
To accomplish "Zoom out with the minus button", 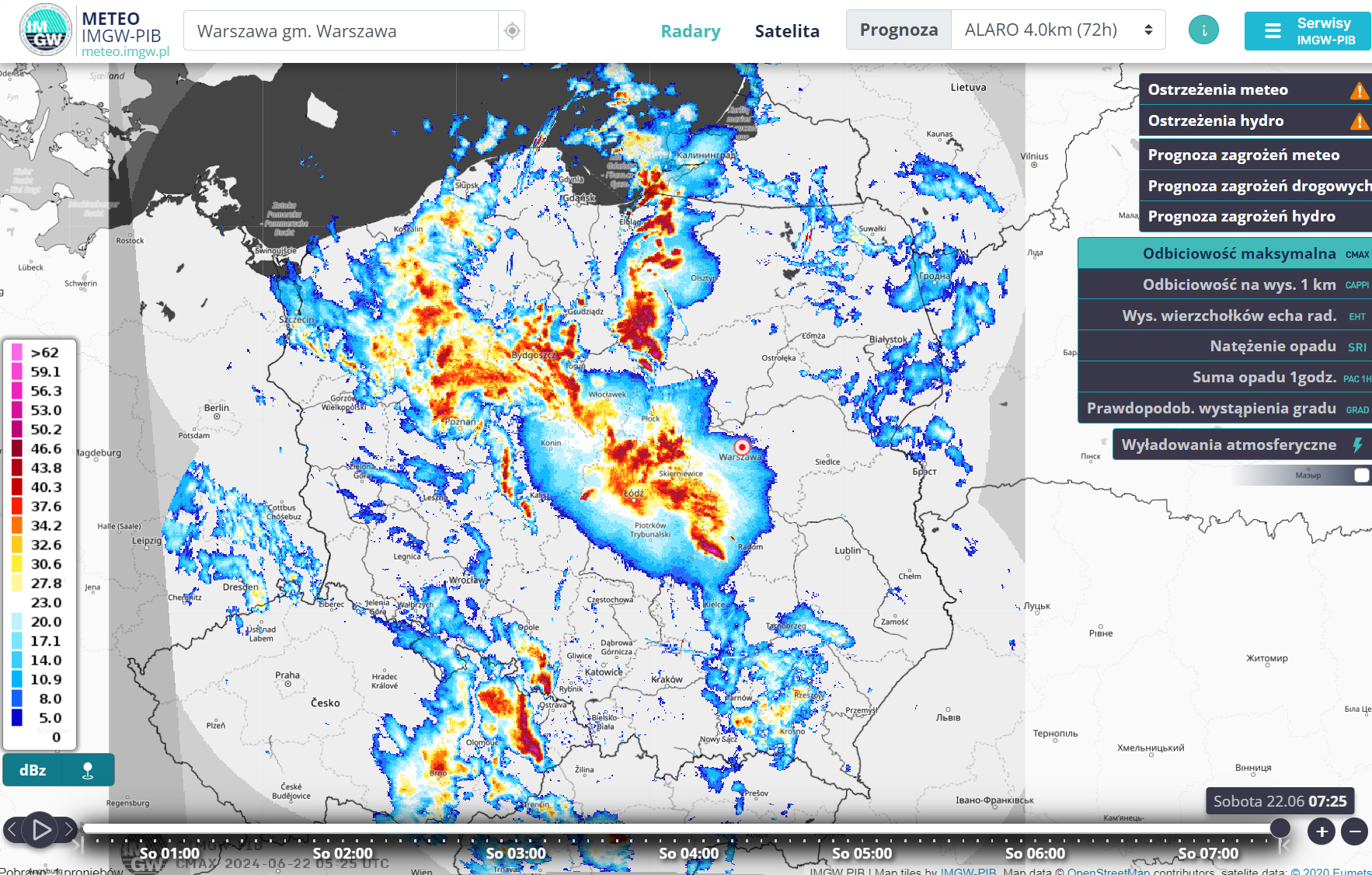I will point(1354,831).
